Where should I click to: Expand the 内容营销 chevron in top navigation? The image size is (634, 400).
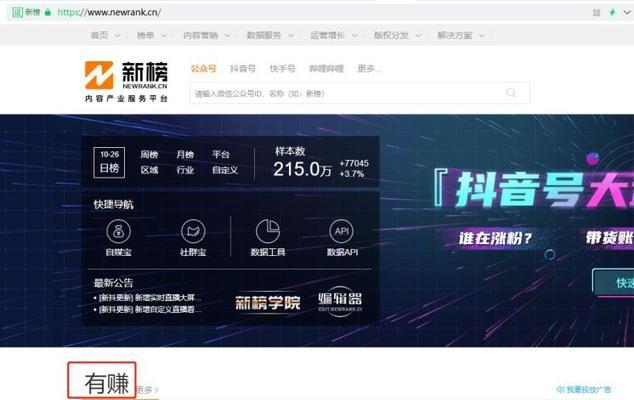(228, 36)
